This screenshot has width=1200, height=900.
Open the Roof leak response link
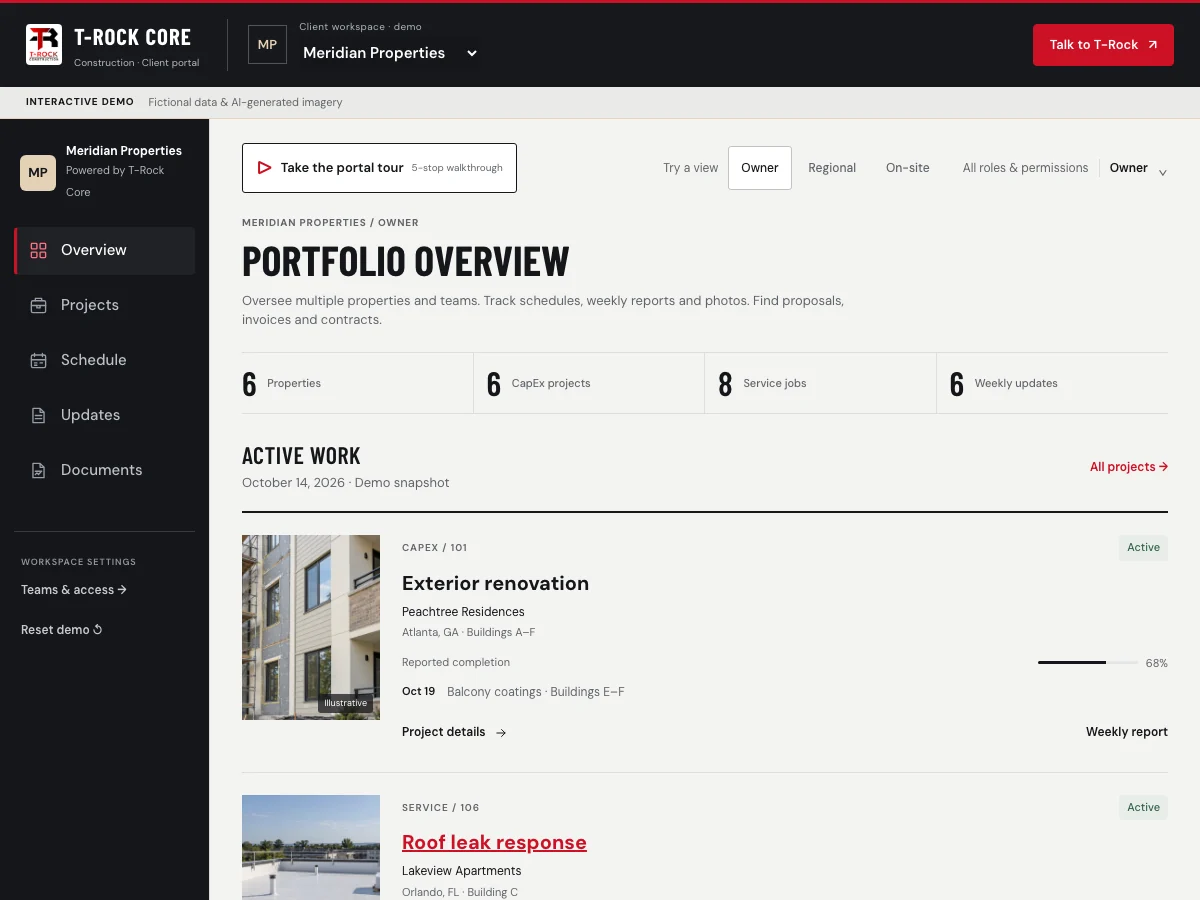494,843
